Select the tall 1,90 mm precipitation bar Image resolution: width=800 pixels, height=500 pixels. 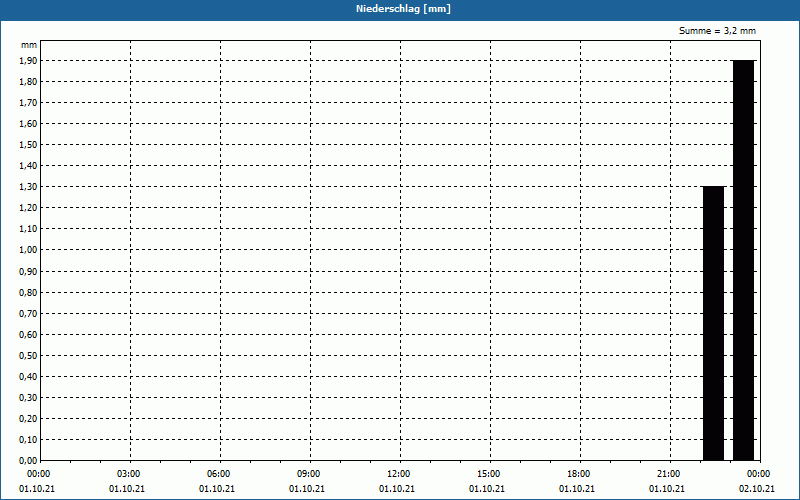tap(743, 260)
